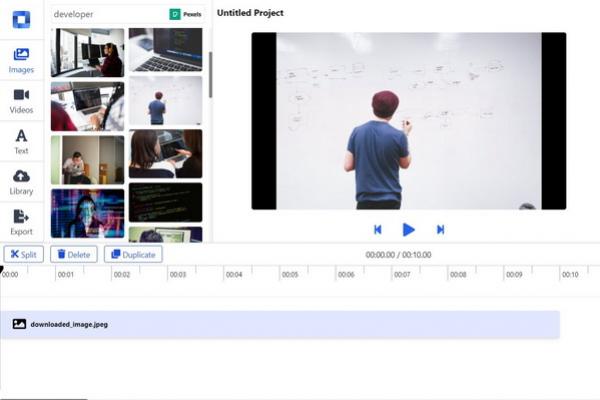Click the 00:02 timeline mark
This screenshot has width=600, height=400.
122,275
